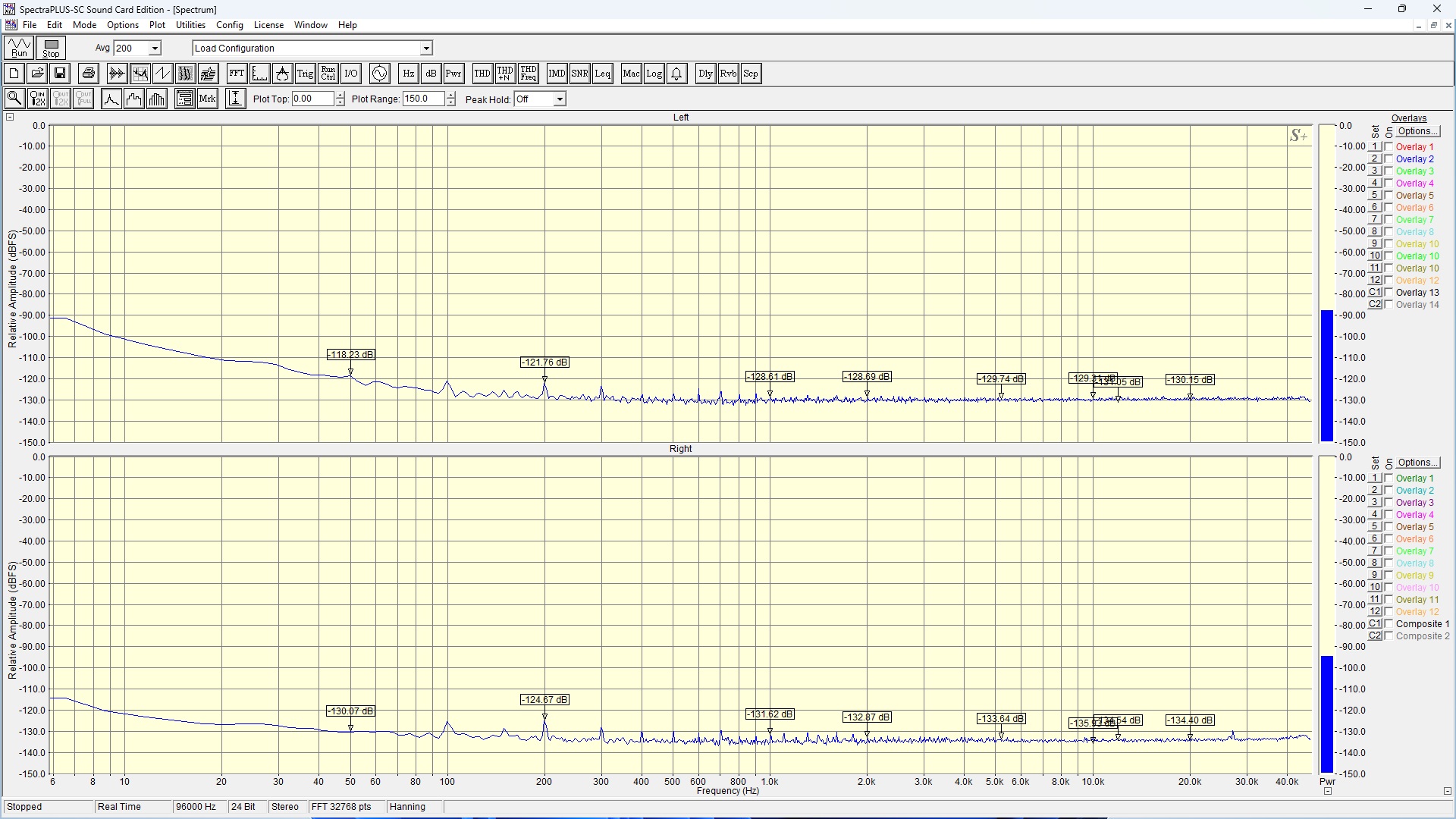Open the Mac macro utility icon
This screenshot has height=819, width=1456.
pos(631,74)
